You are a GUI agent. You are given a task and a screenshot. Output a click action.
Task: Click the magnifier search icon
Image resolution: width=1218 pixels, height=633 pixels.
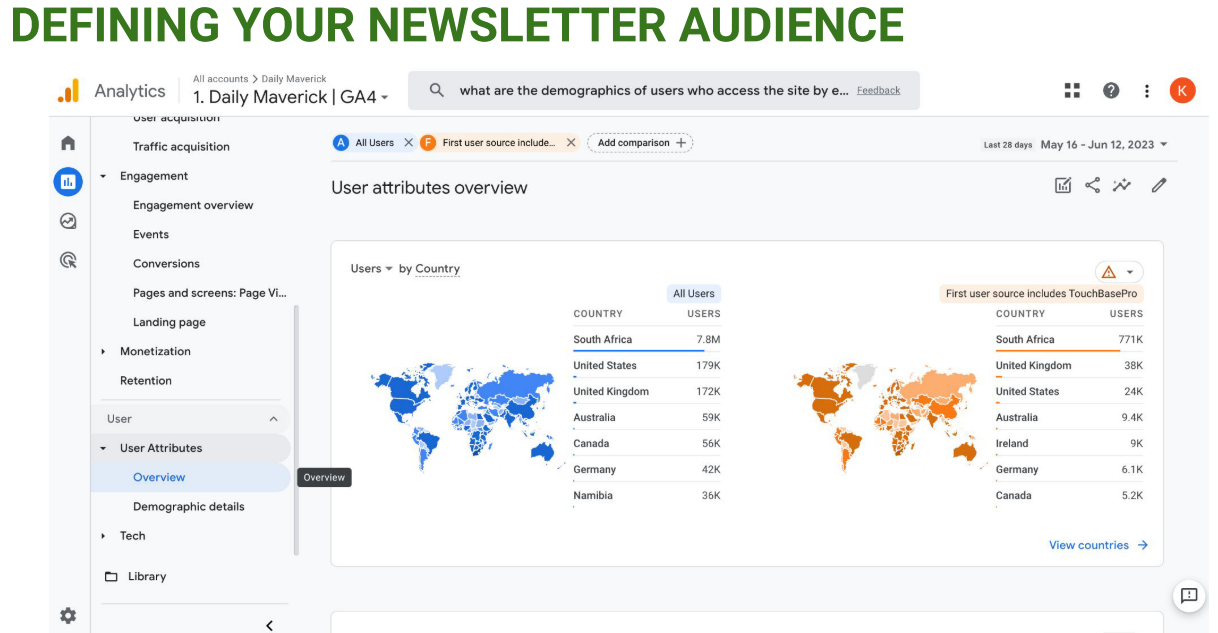coord(436,90)
